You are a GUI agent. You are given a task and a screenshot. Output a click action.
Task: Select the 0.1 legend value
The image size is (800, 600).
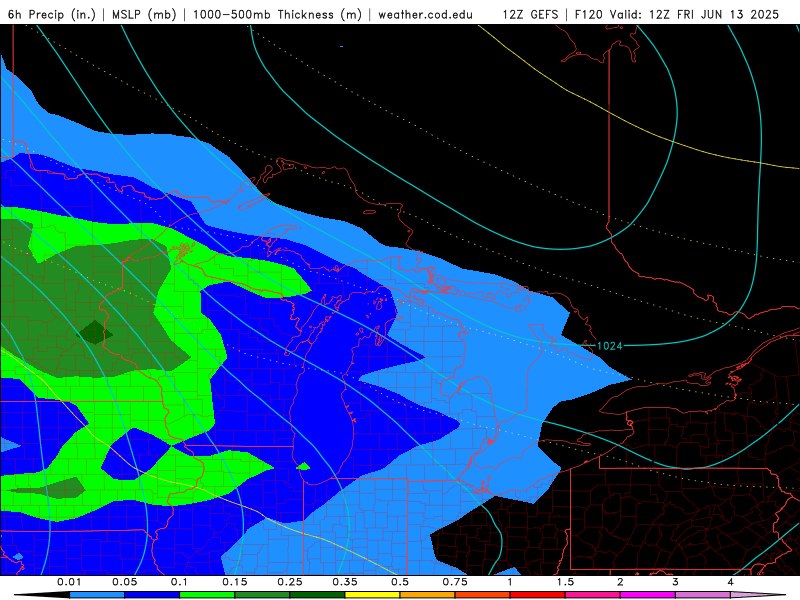(x=179, y=582)
